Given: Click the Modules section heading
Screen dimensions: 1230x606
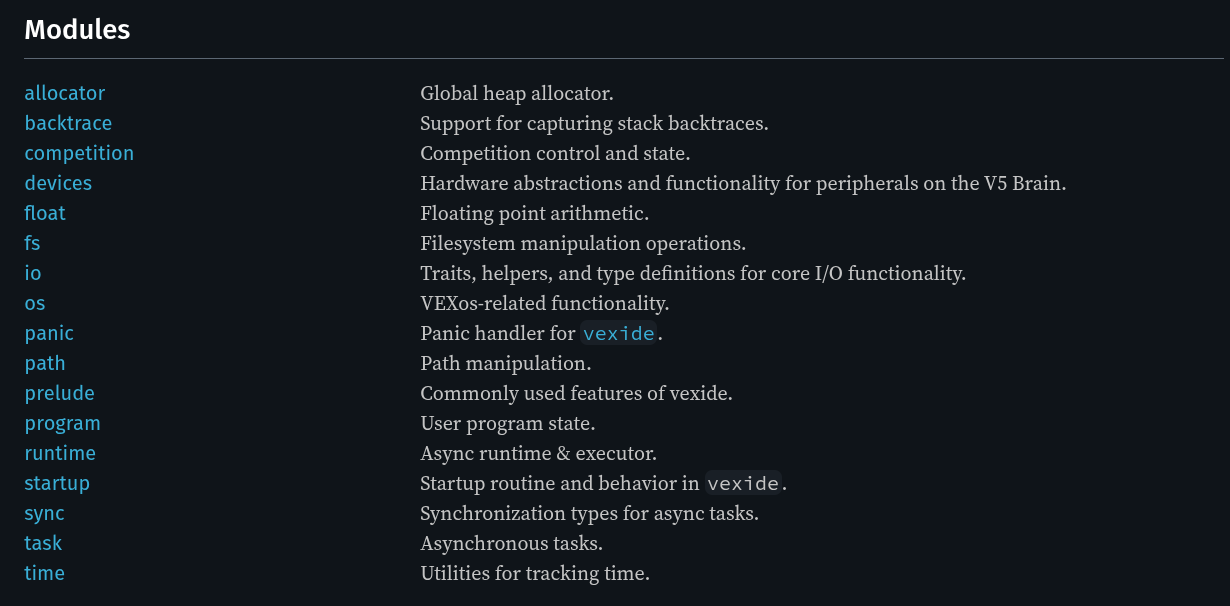Looking at the screenshot, I should click(76, 30).
